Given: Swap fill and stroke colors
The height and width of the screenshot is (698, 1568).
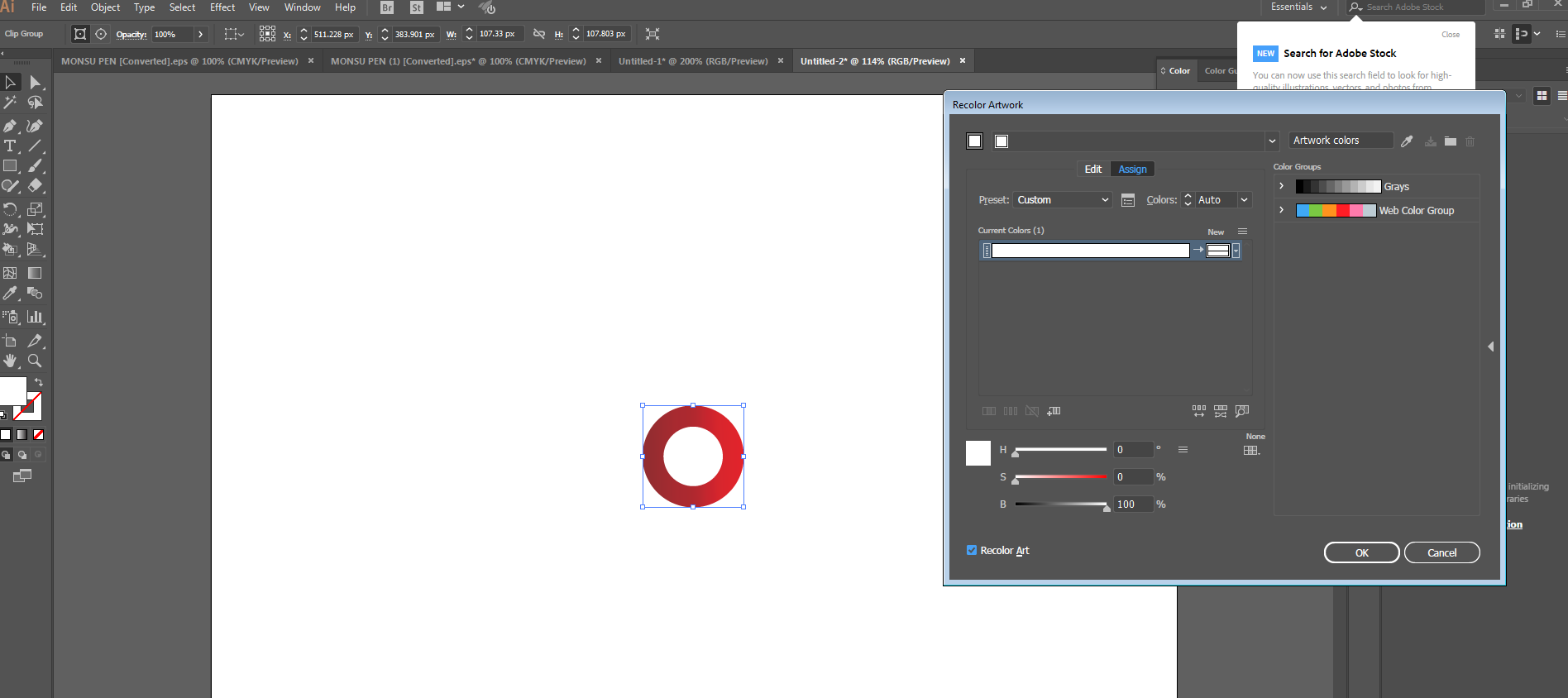Looking at the screenshot, I should [x=38, y=382].
